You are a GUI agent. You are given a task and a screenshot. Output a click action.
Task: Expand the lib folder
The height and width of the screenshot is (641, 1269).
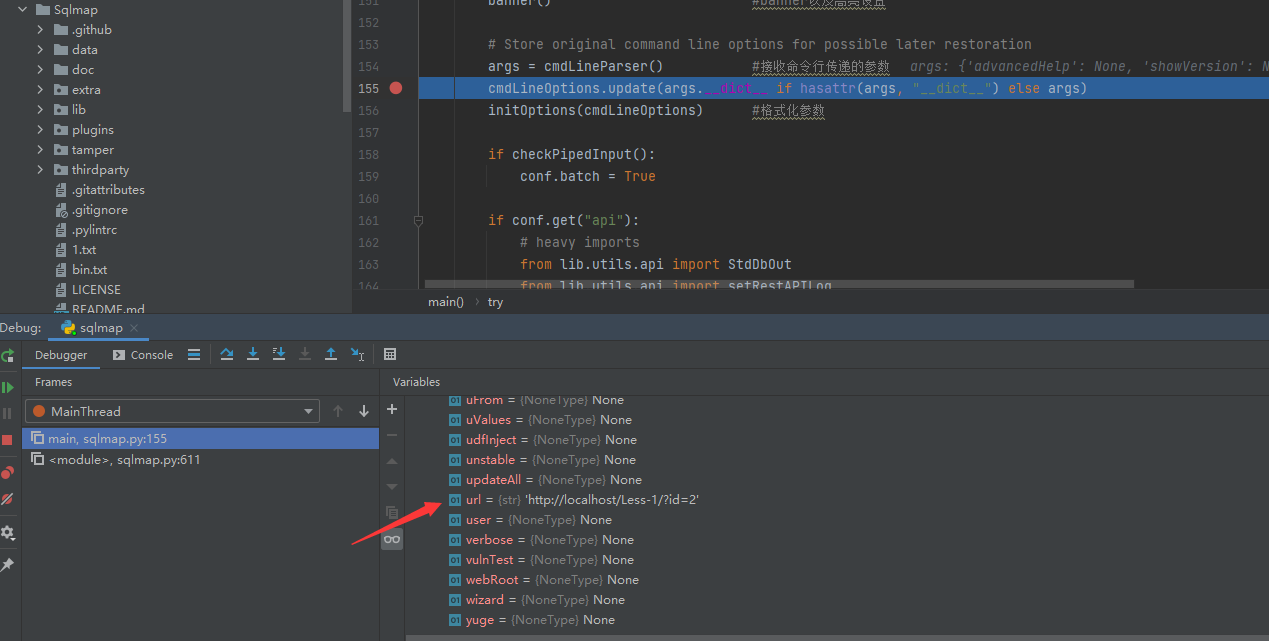pyautogui.click(x=40, y=110)
